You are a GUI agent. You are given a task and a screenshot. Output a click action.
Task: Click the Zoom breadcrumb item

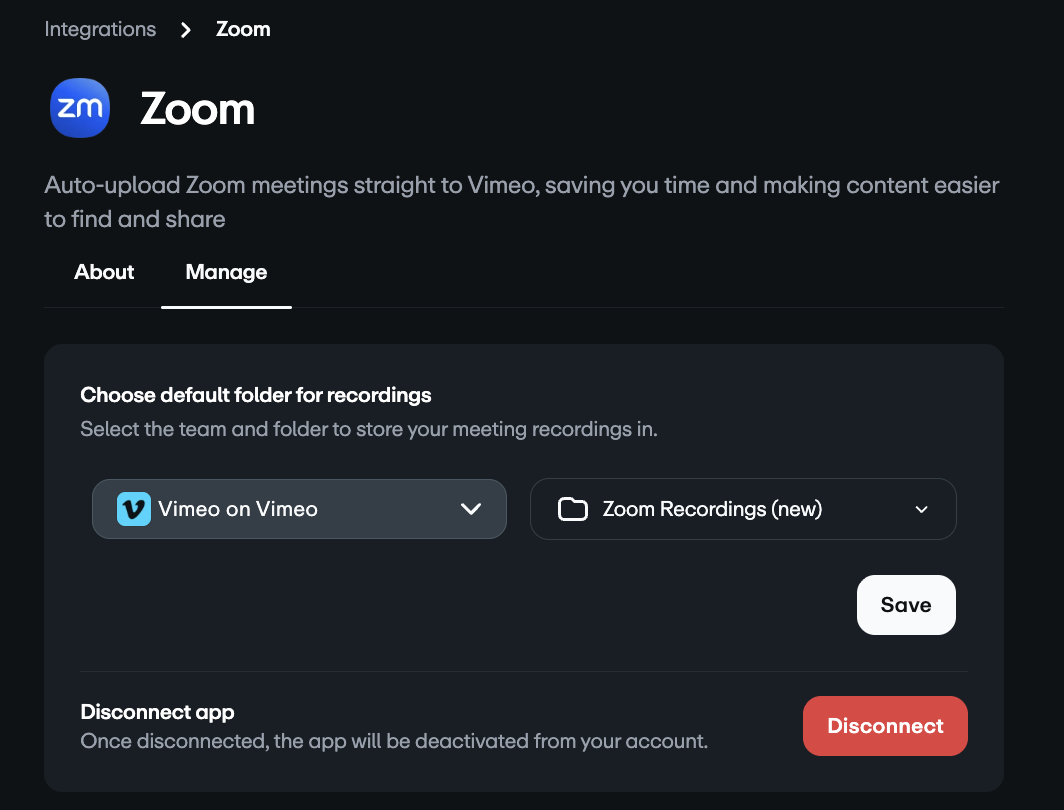point(243,29)
